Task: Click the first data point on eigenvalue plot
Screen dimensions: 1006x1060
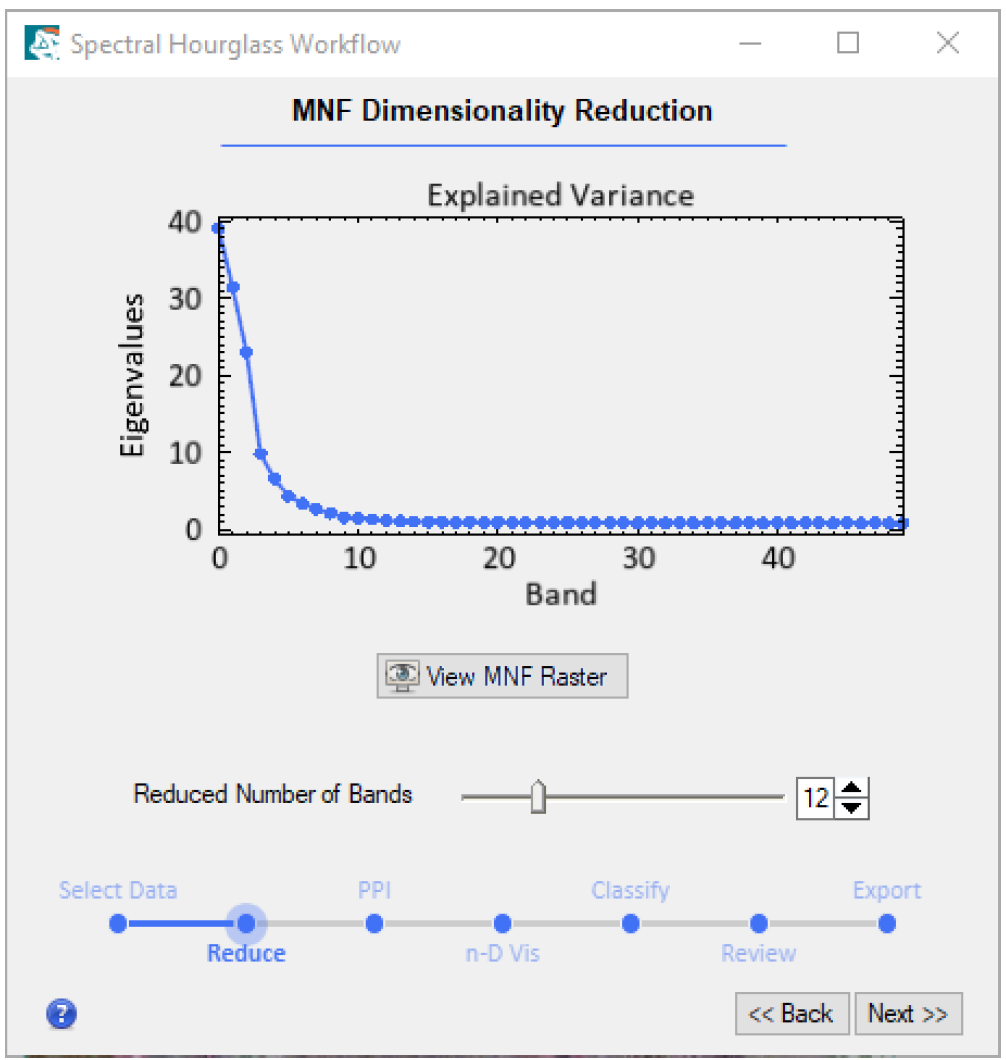Action: pyautogui.click(x=219, y=229)
